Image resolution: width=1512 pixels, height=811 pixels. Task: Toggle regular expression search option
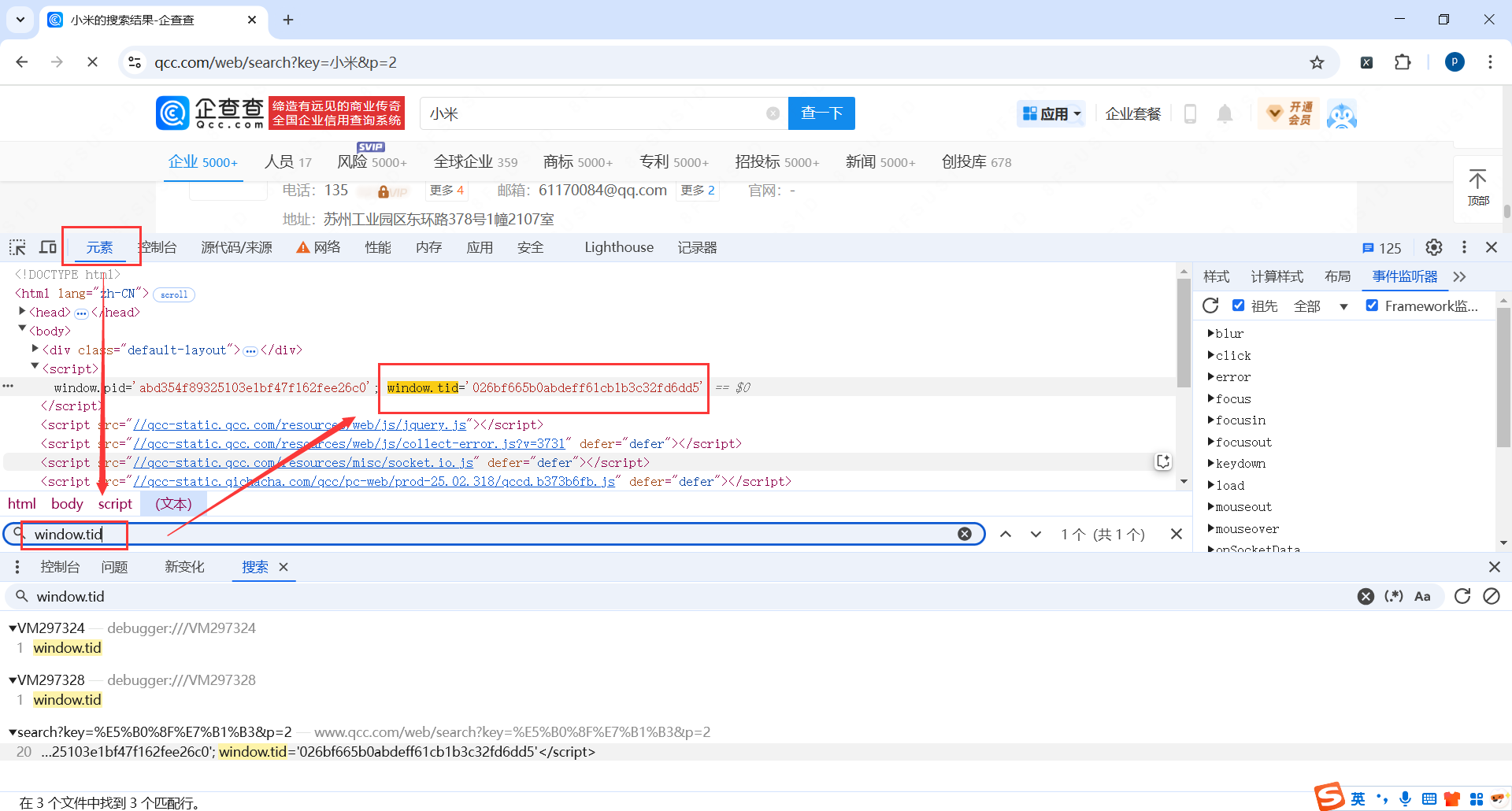pos(1394,596)
